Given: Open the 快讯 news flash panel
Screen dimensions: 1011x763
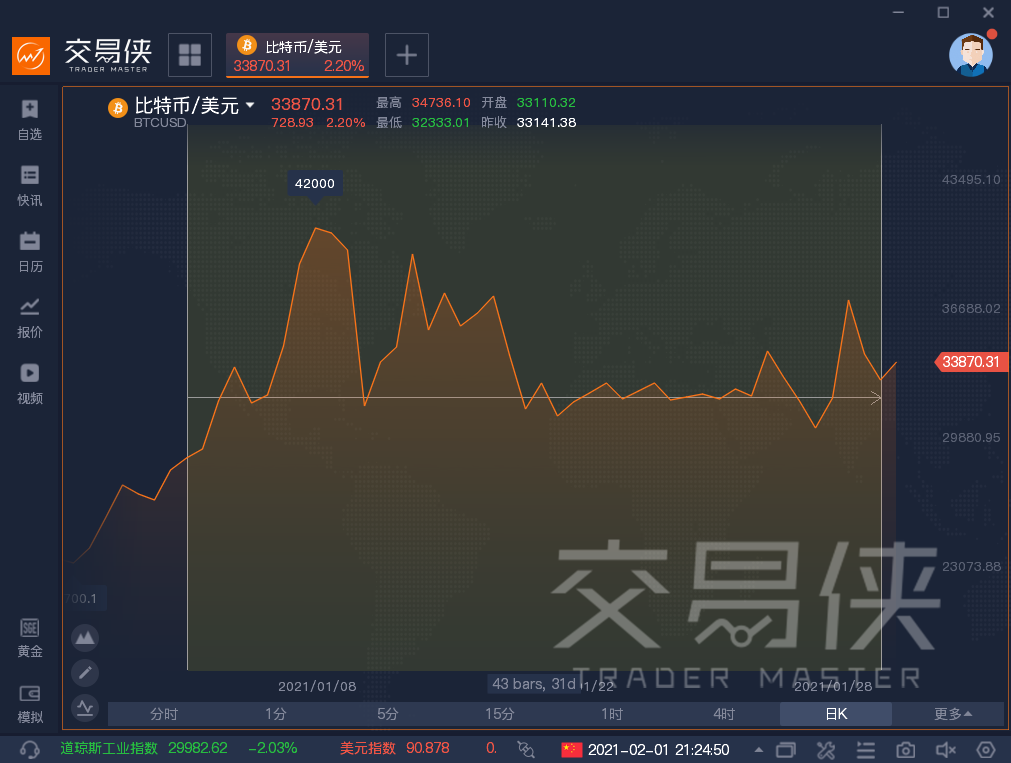Looking at the screenshot, I should [x=30, y=186].
